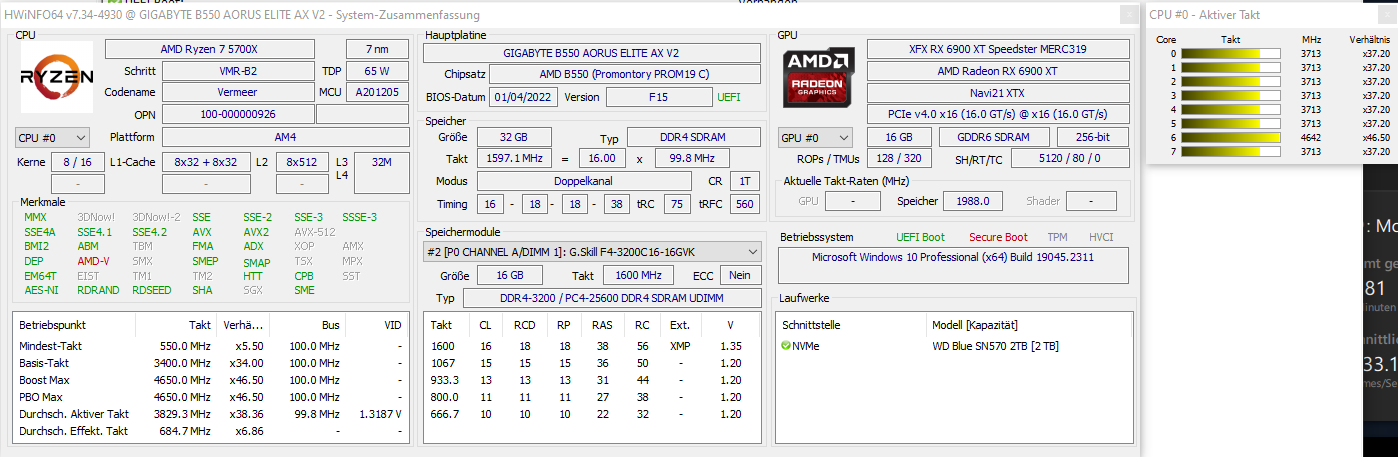Image resolution: width=1398 pixels, height=457 pixels.
Task: Click the module type DDR4-3200 / PC4-25600 field
Action: pos(614,299)
